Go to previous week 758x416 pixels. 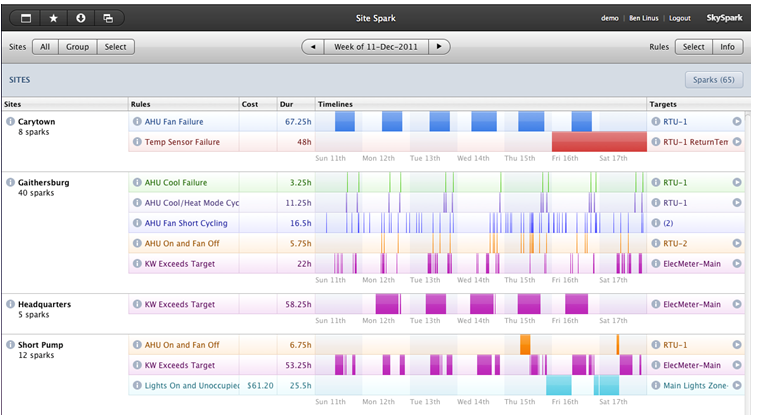tap(313, 47)
